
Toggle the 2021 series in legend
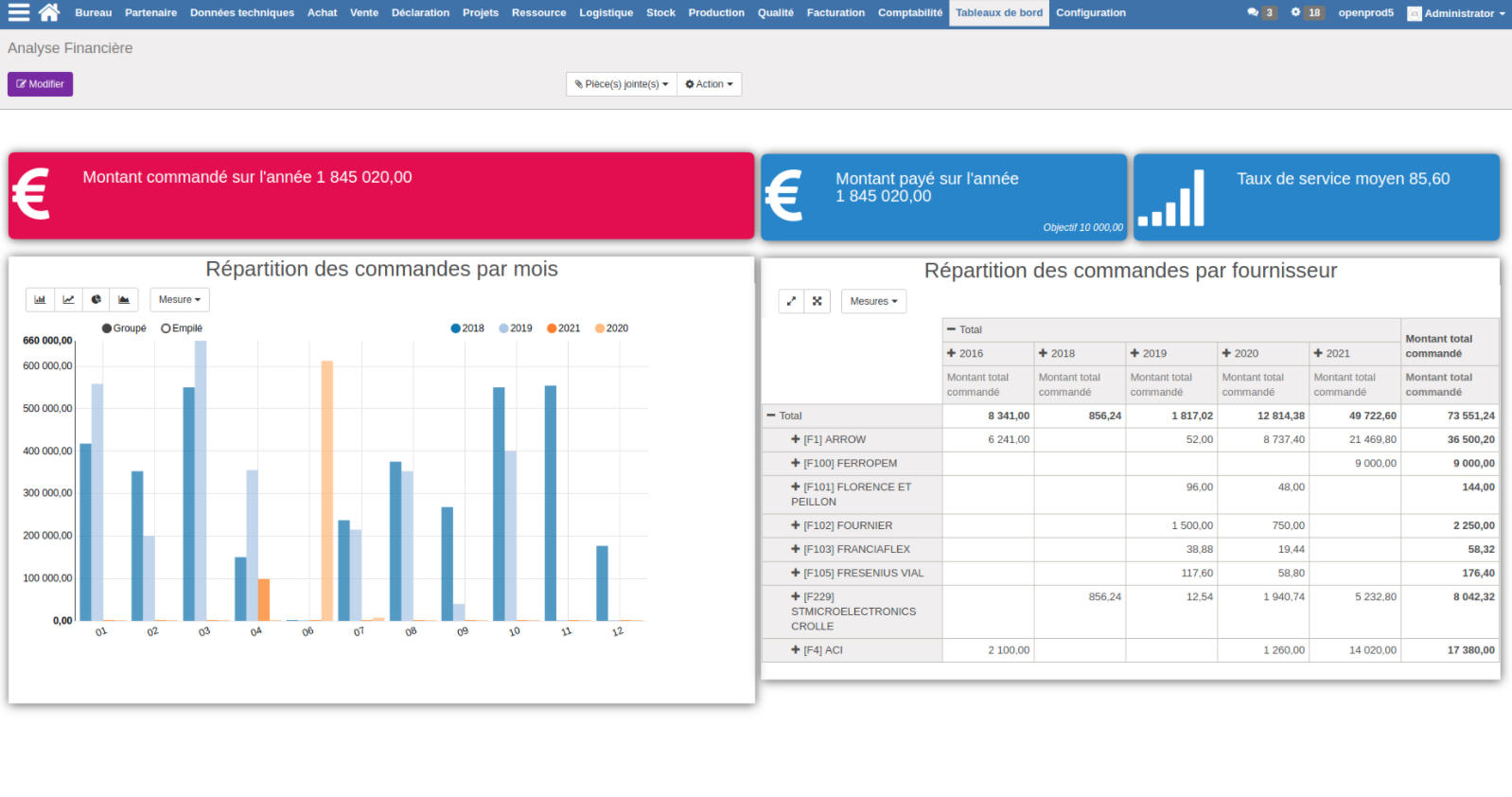(564, 328)
